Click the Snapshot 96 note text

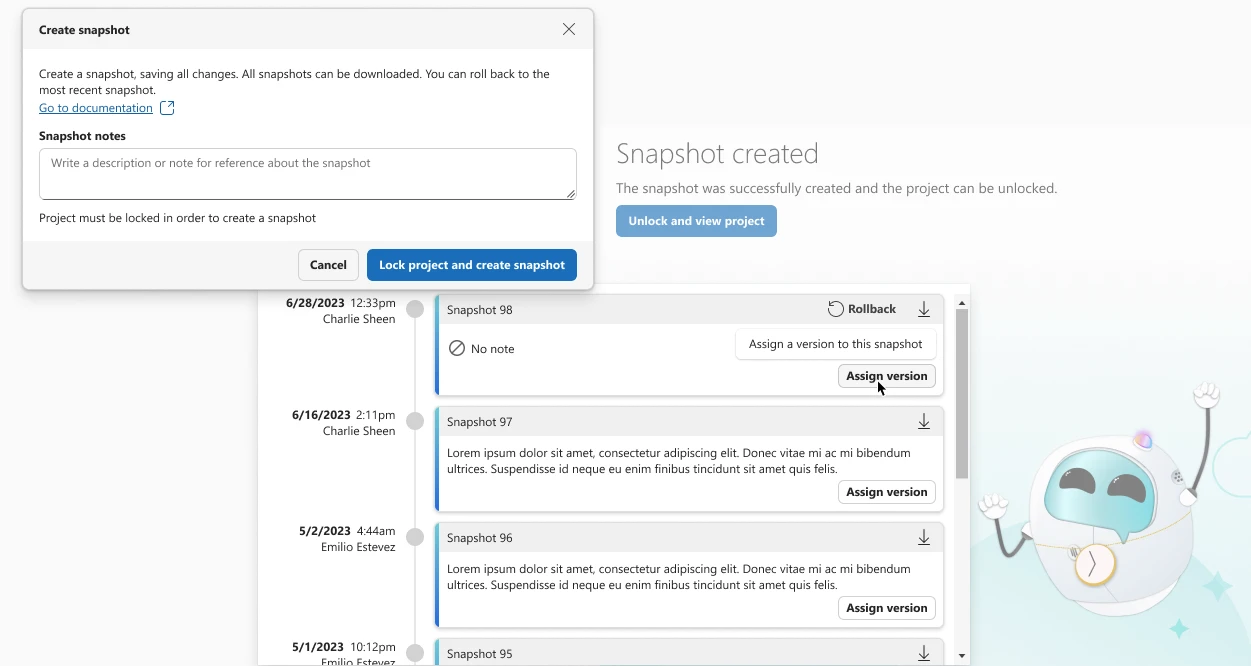click(679, 577)
